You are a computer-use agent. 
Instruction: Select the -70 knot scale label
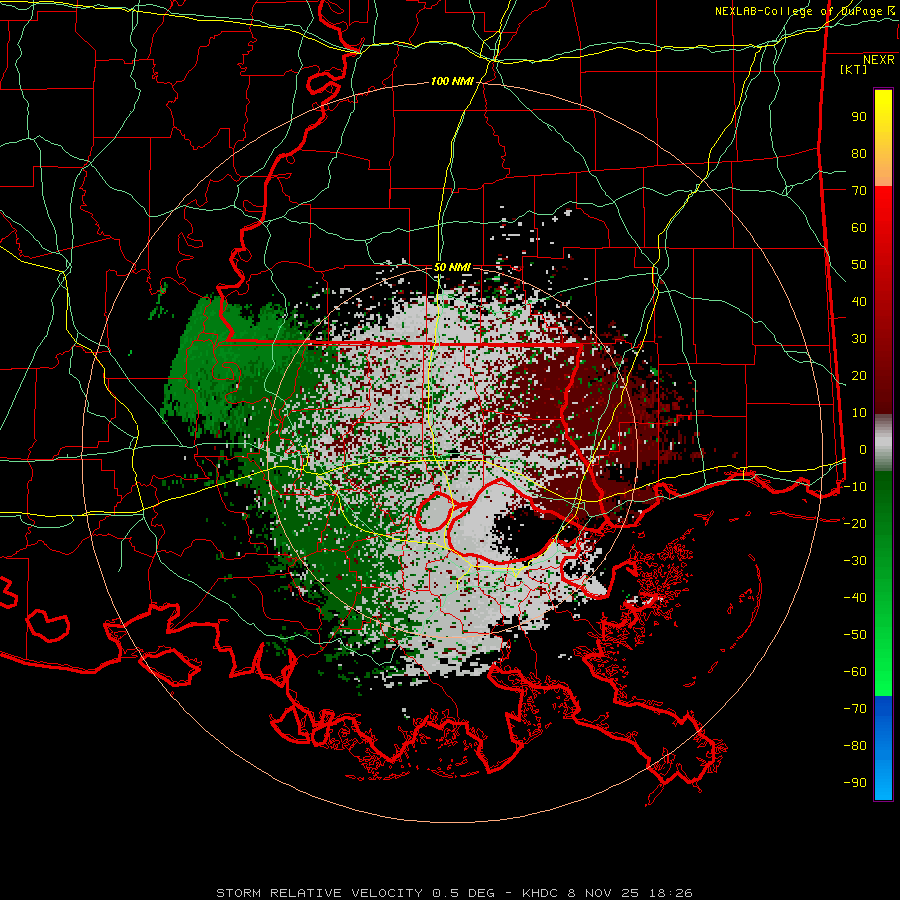855,709
